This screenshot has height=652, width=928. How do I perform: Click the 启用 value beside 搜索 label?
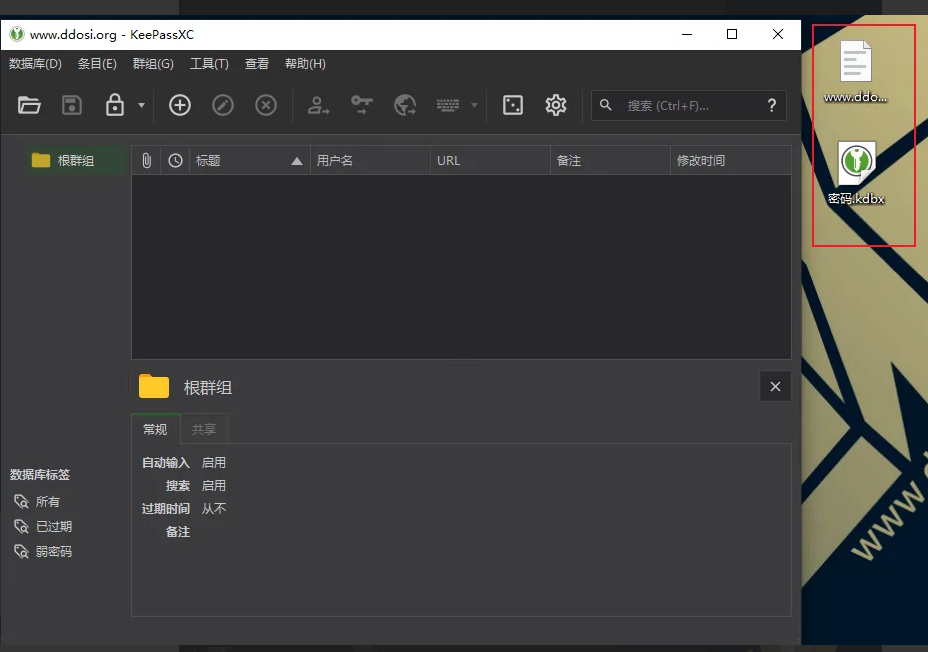coord(214,486)
